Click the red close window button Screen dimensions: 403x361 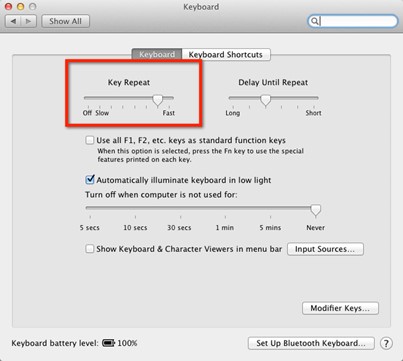pyautogui.click(x=8, y=6)
